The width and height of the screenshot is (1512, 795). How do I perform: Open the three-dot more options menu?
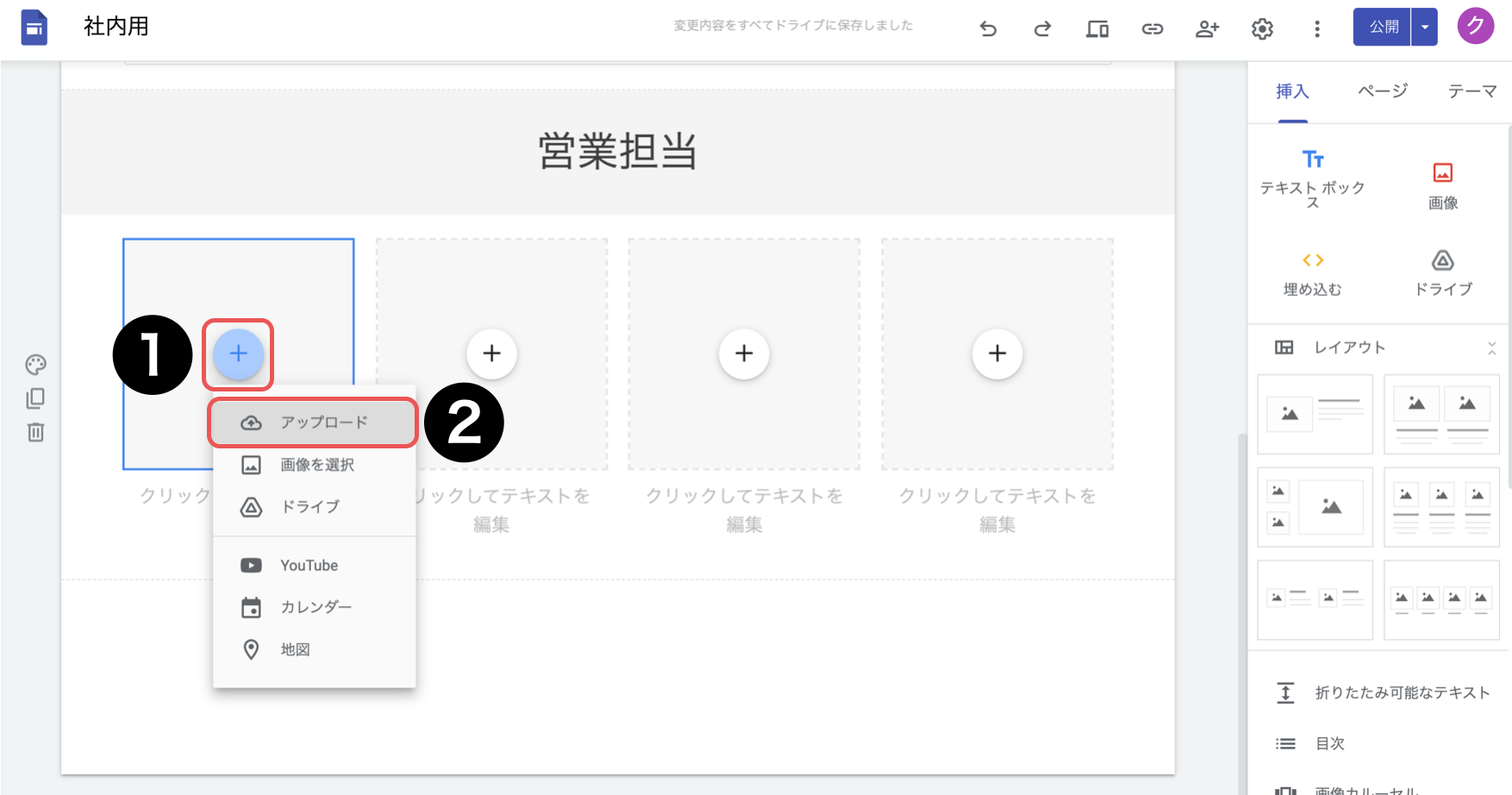[1316, 29]
